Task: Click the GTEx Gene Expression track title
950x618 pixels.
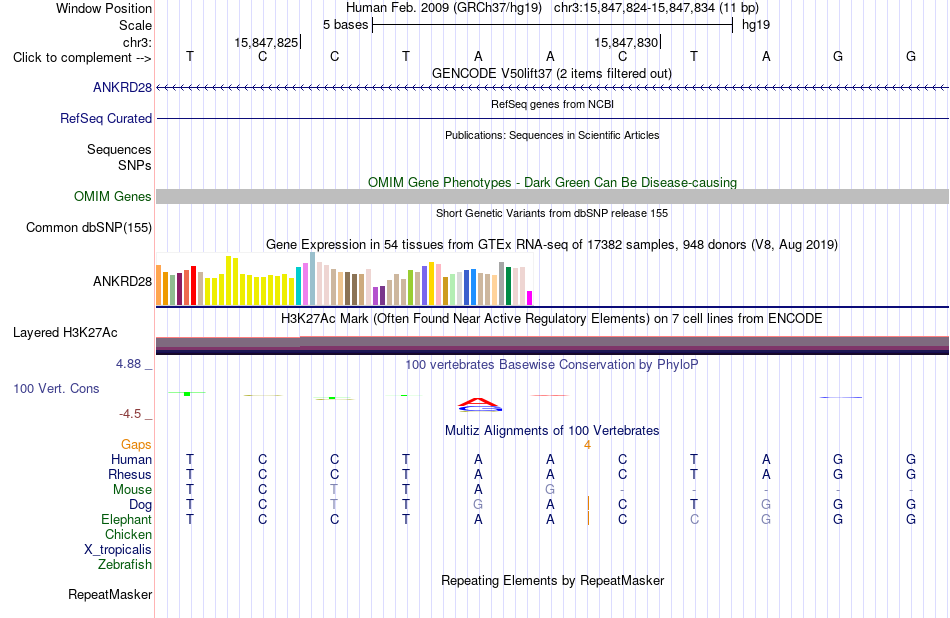Action: tap(552, 245)
